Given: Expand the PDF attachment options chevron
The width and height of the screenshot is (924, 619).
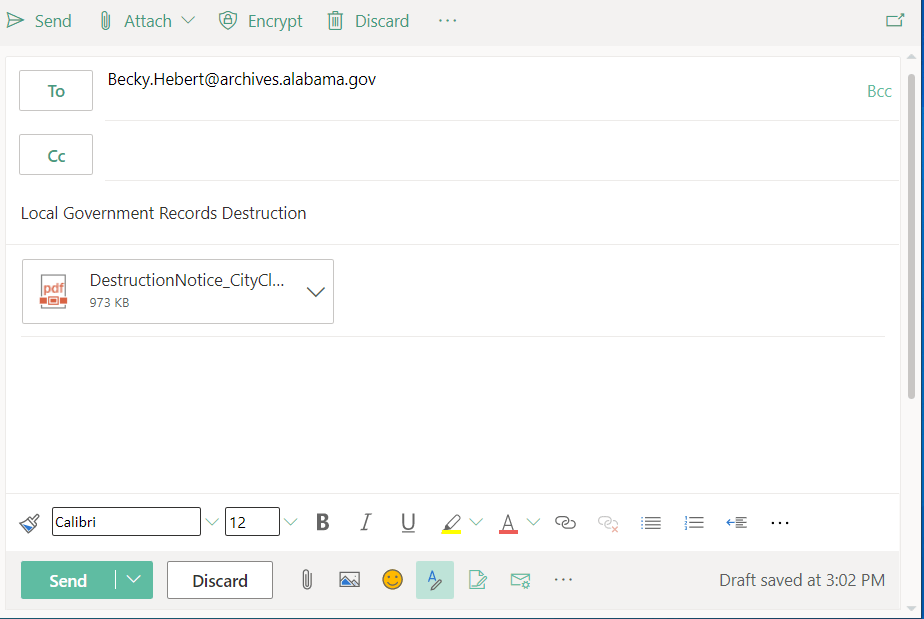Looking at the screenshot, I should 315,292.
